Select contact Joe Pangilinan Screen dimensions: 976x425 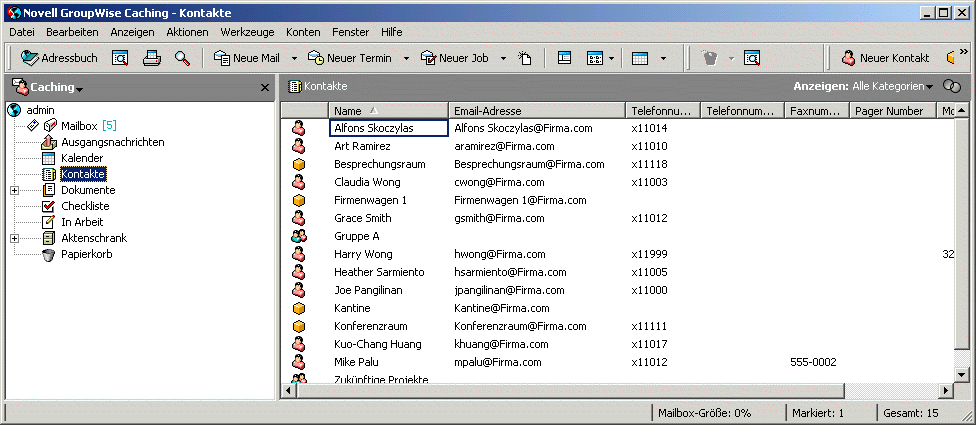[368, 290]
